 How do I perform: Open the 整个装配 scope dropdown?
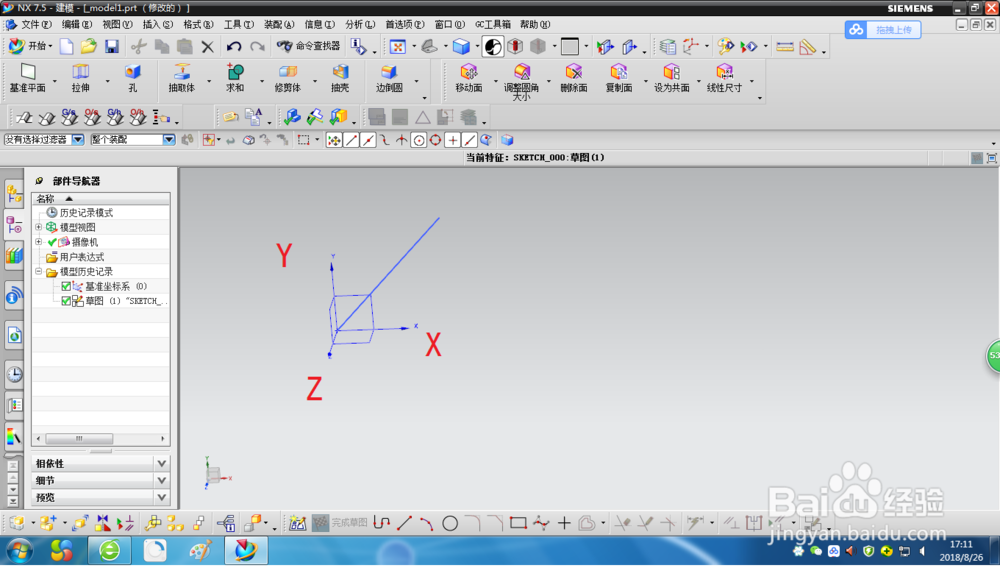(x=169, y=140)
